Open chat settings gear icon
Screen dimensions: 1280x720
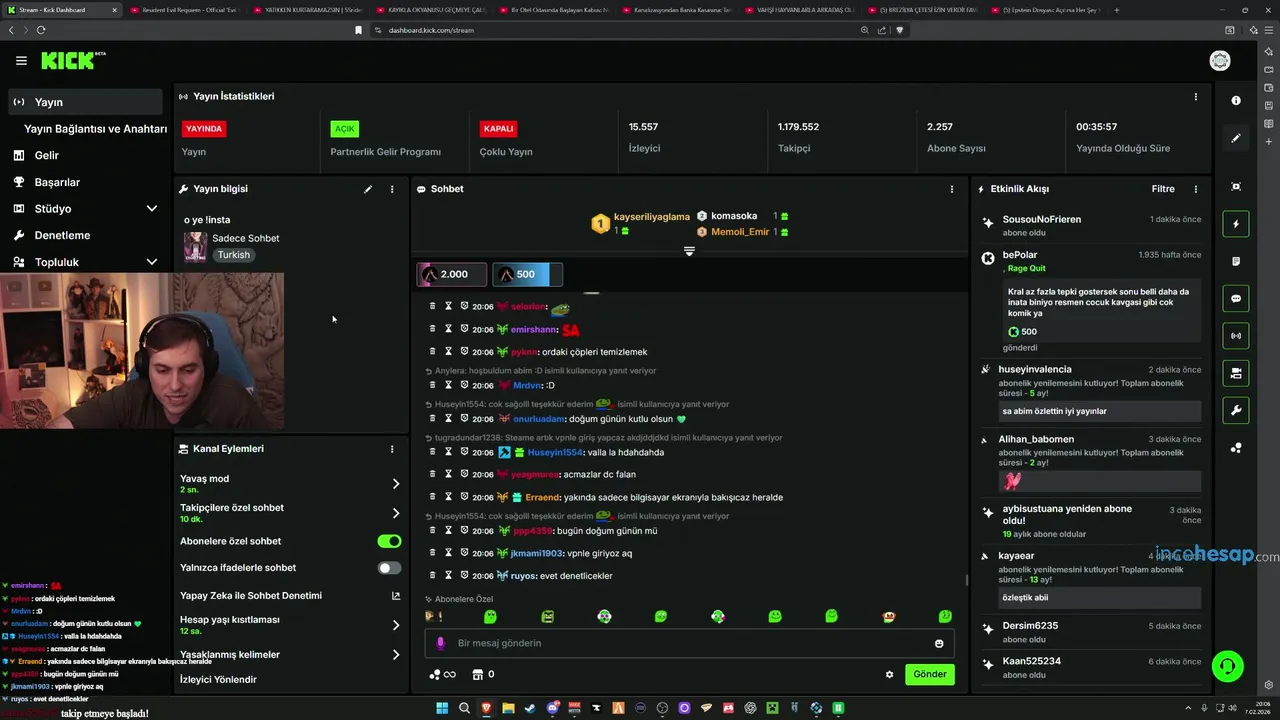point(889,674)
